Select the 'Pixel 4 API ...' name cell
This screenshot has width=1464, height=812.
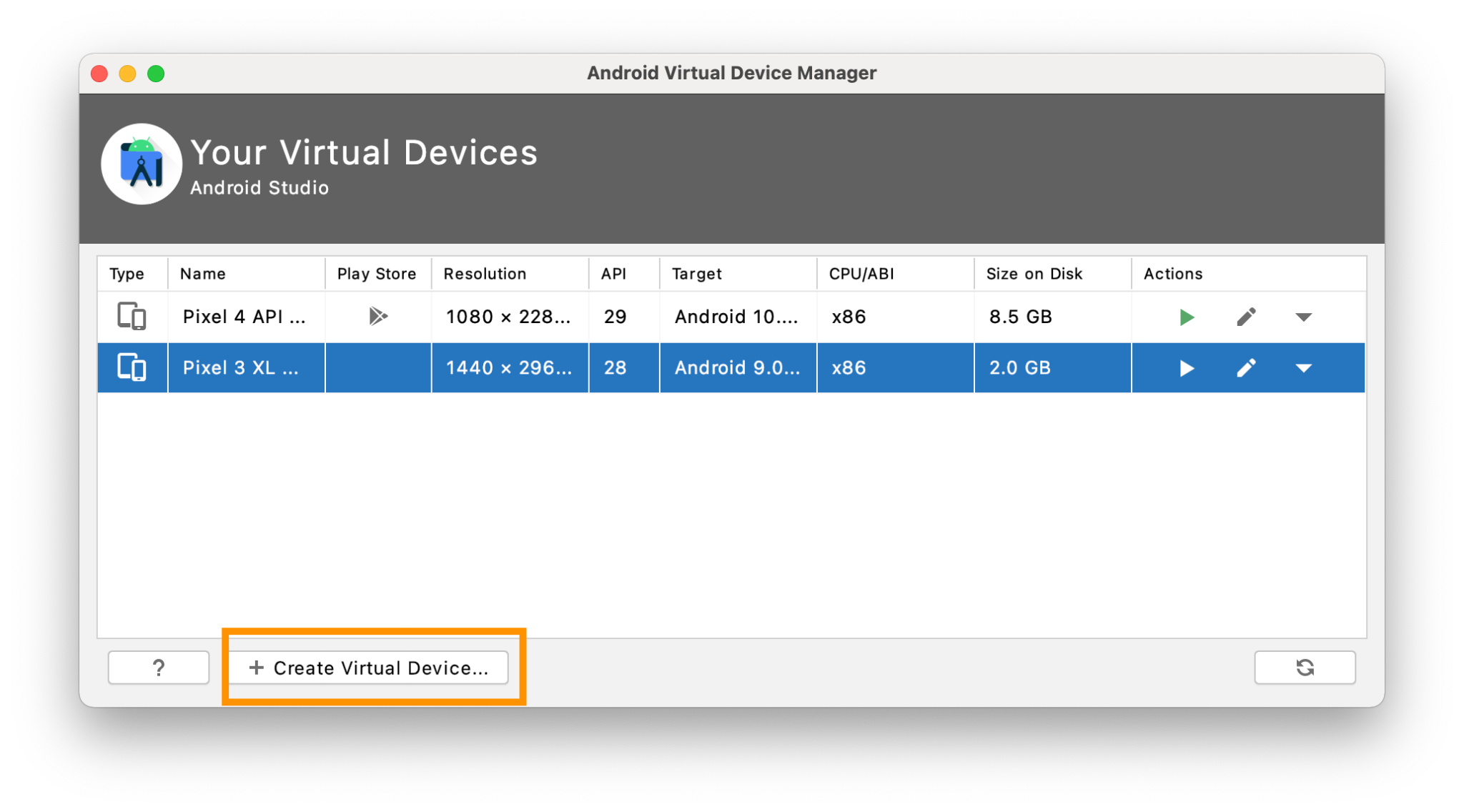247,317
